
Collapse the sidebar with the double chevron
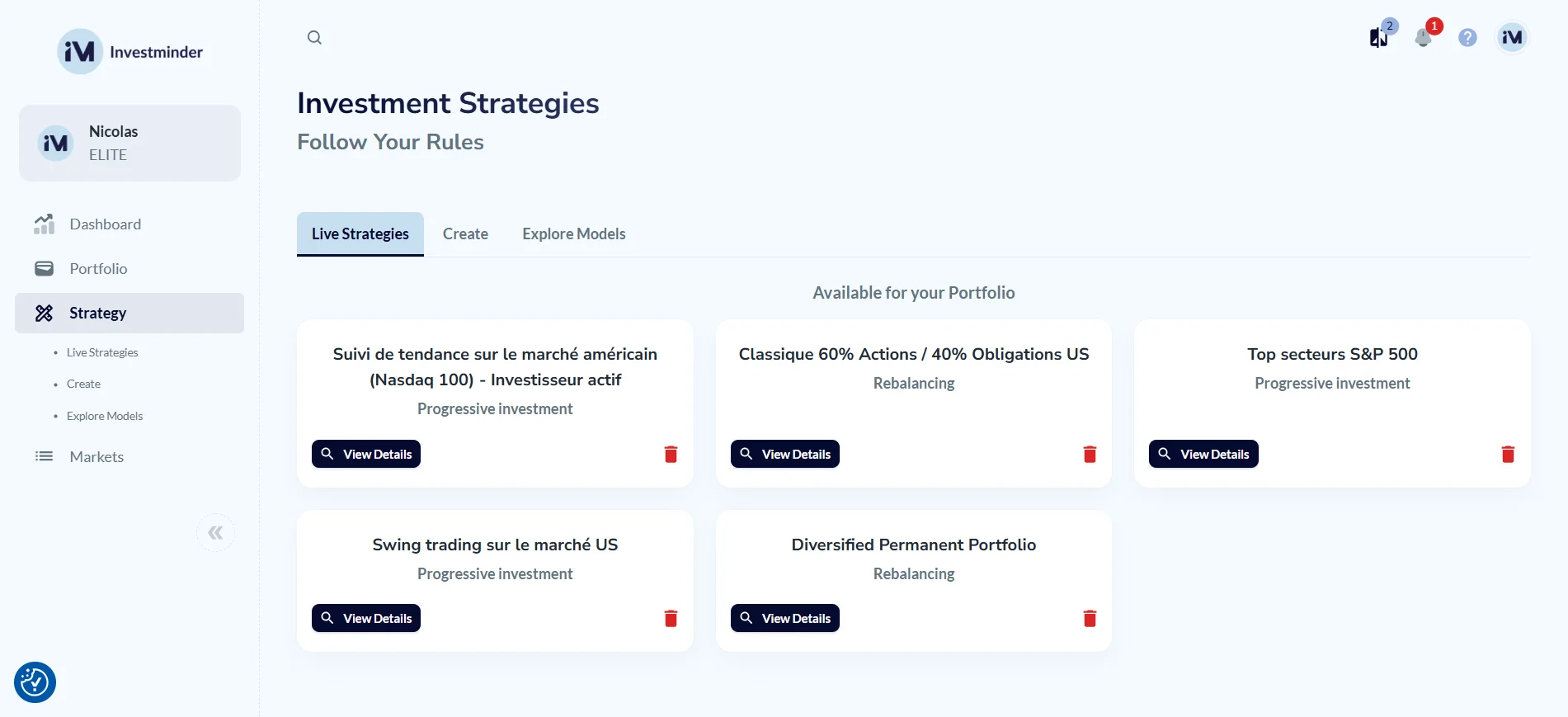point(215,532)
